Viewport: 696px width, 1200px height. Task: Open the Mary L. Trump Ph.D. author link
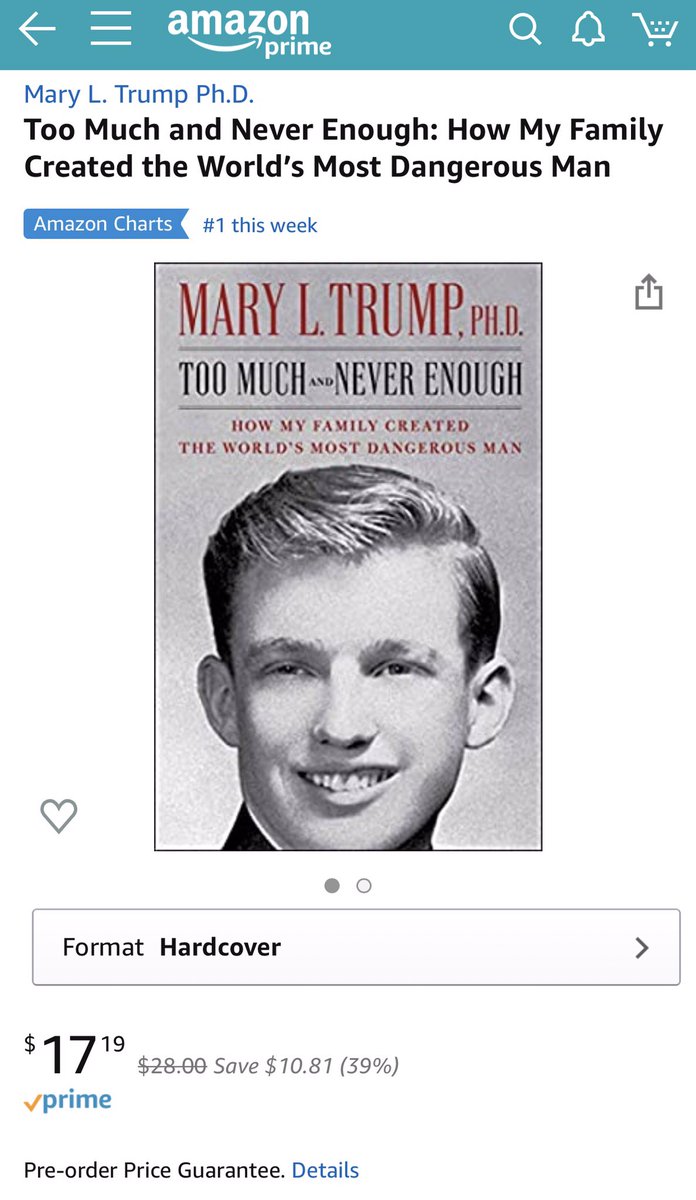[139, 95]
